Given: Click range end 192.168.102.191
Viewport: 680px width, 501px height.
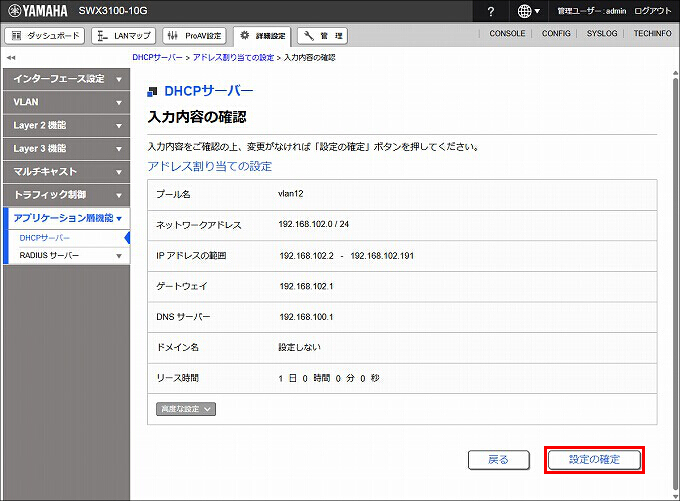Looking at the screenshot, I should [382, 256].
